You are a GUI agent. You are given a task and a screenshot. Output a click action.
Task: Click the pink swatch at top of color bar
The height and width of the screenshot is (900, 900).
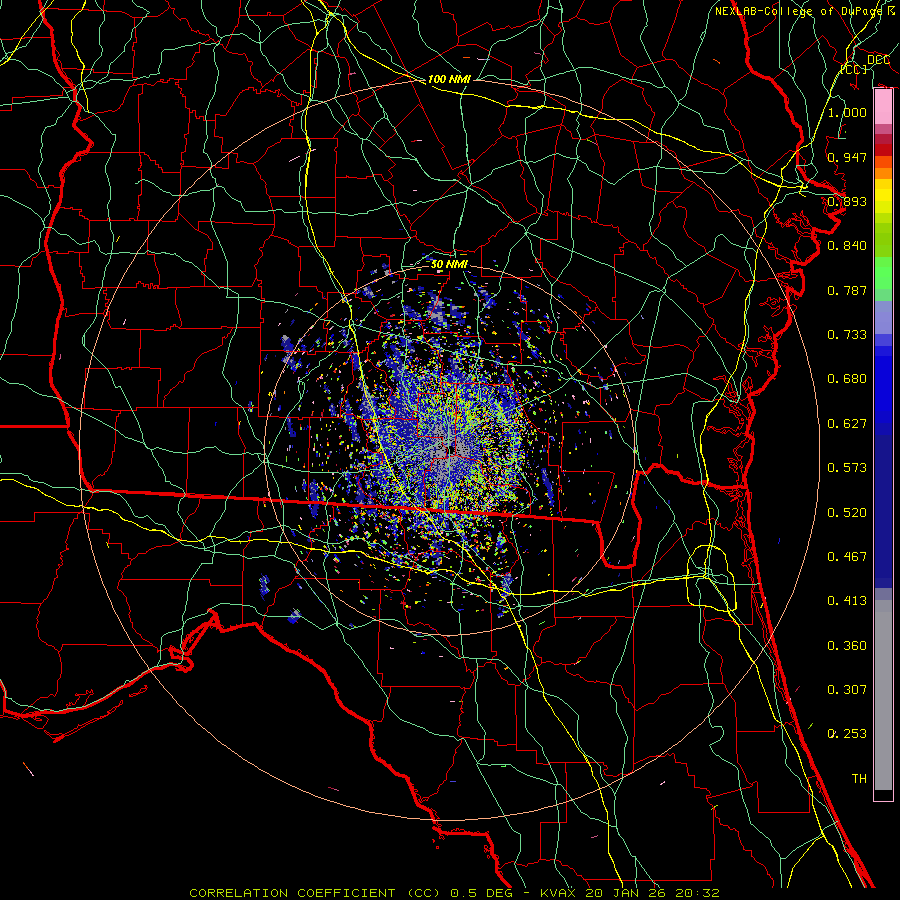click(x=883, y=107)
